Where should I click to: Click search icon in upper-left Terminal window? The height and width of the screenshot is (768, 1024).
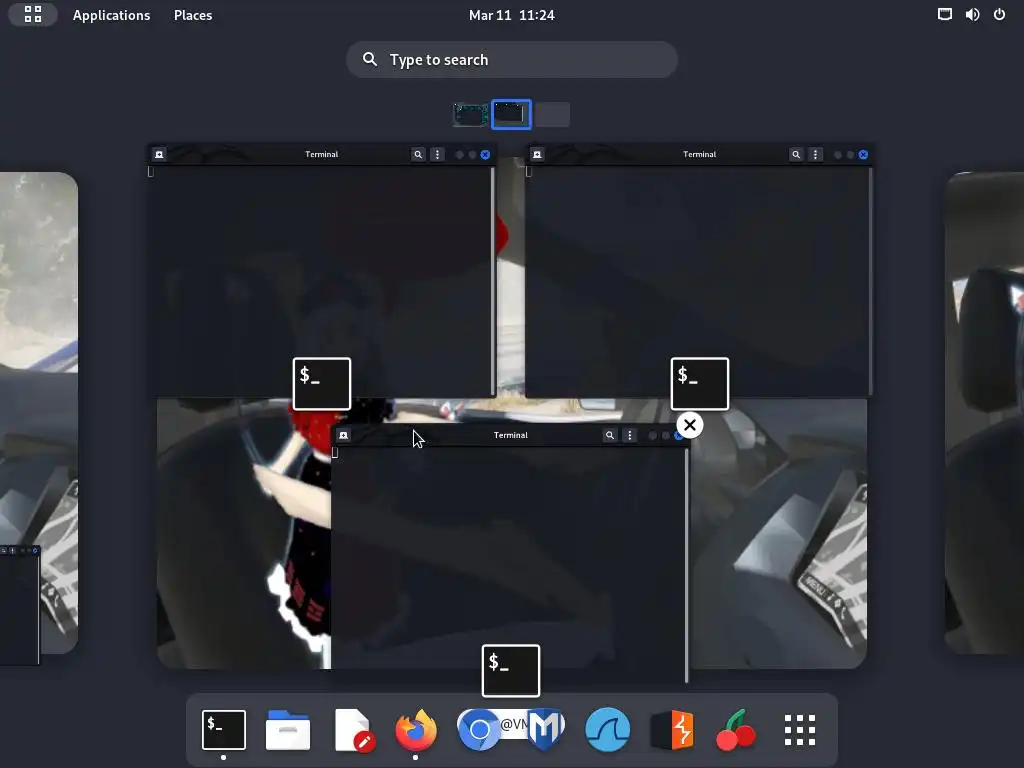(x=418, y=155)
